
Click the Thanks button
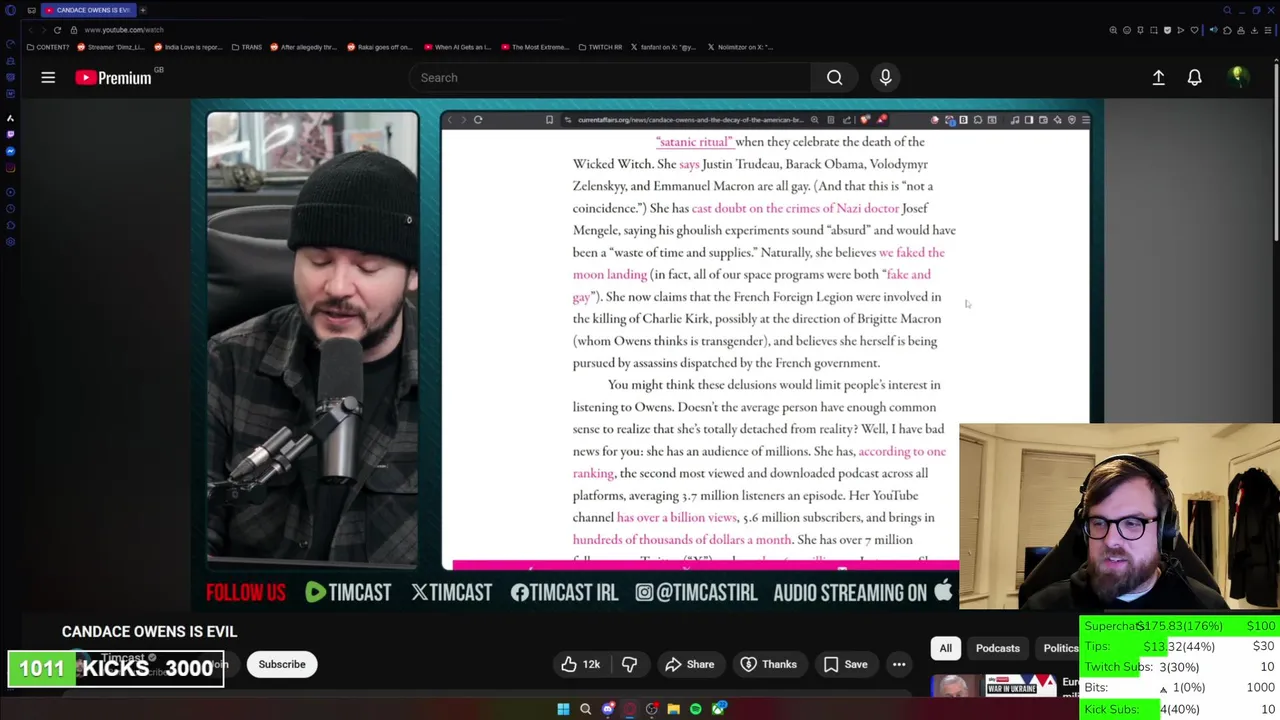769,664
